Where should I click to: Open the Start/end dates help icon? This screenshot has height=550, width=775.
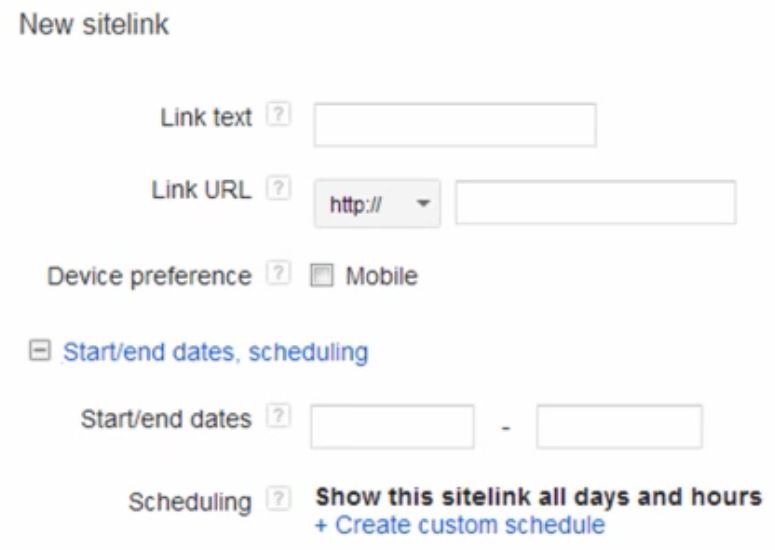[x=278, y=416]
